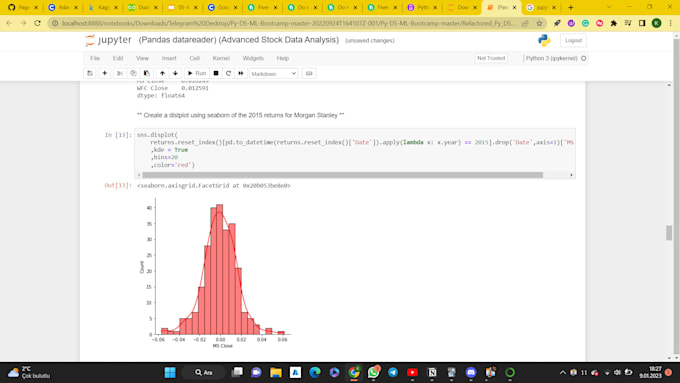The height and width of the screenshot is (383, 680).
Task: Move selected cell down
Action: coord(175,73)
